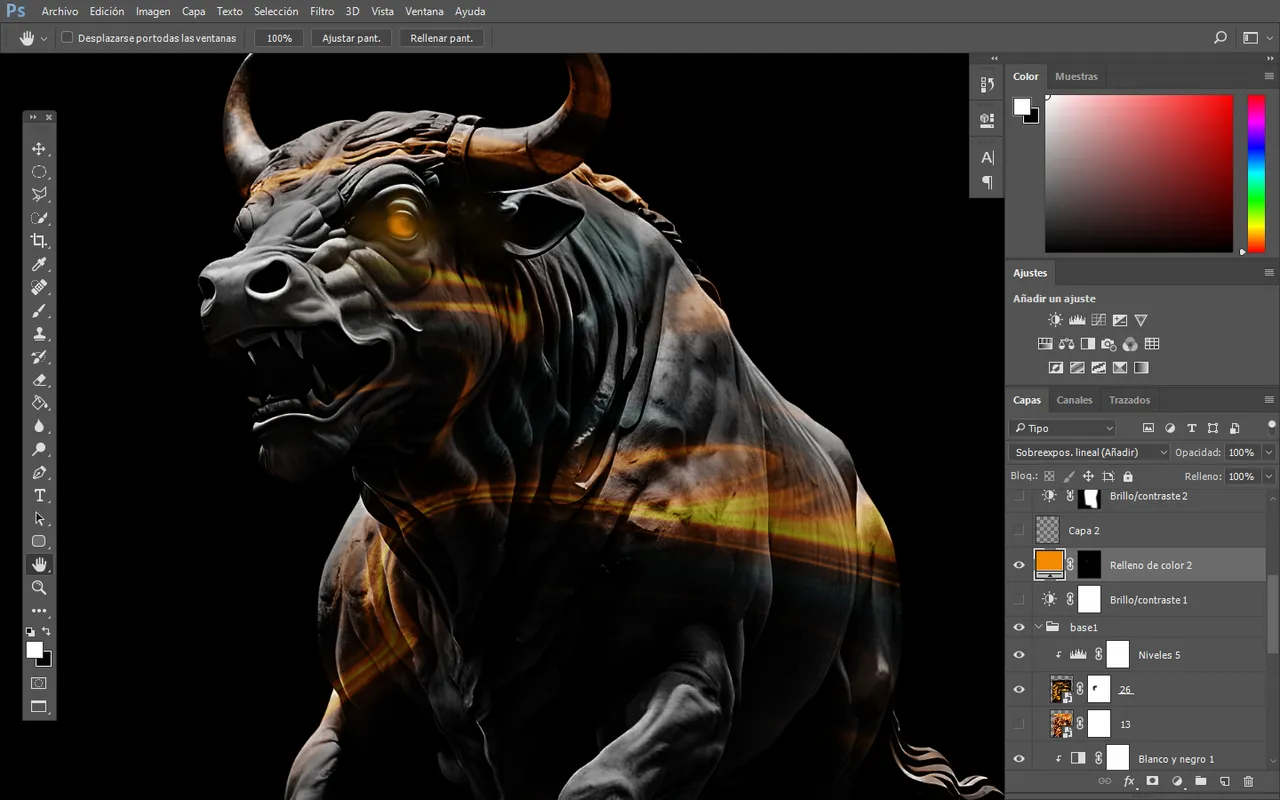This screenshot has height=800, width=1280.
Task: Open the Filtro menu
Action: 322,12
